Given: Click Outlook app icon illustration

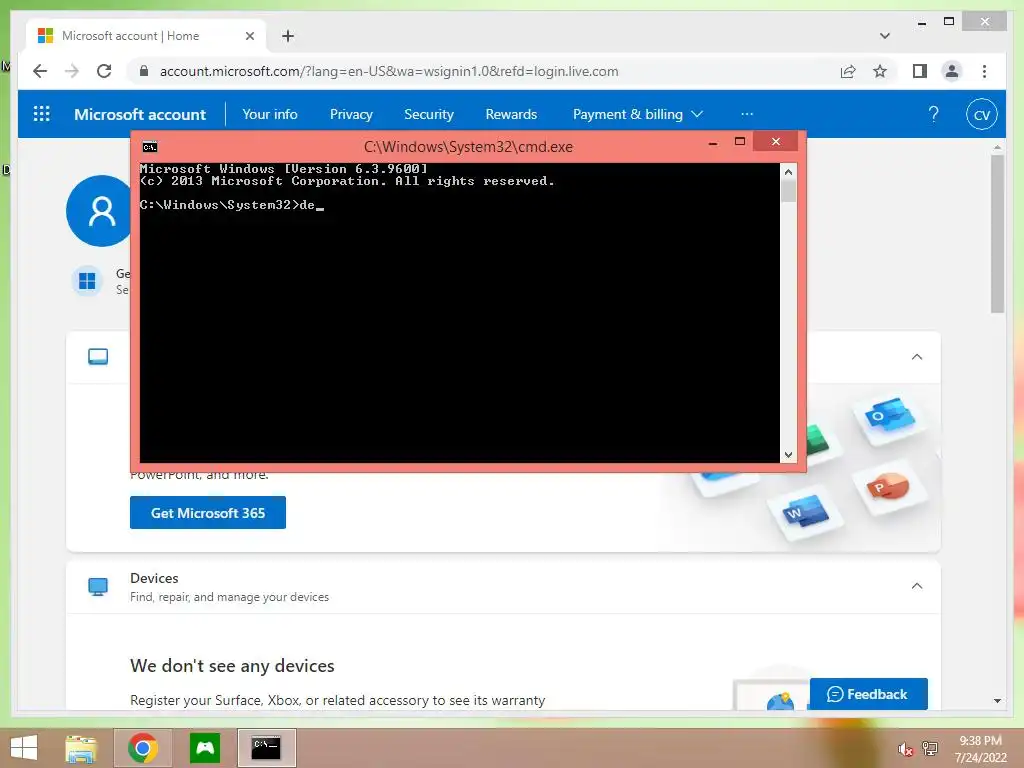Looking at the screenshot, I should [889, 415].
